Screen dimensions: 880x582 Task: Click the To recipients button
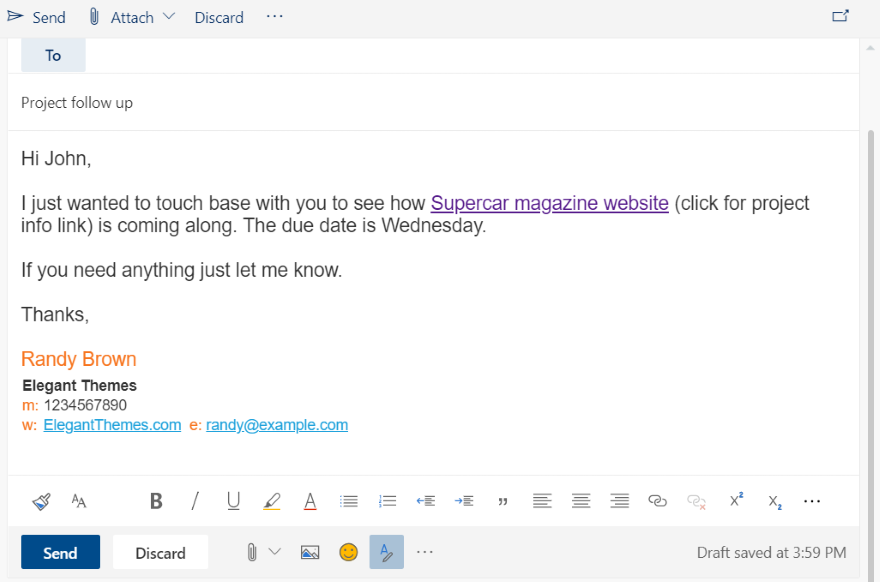point(53,56)
